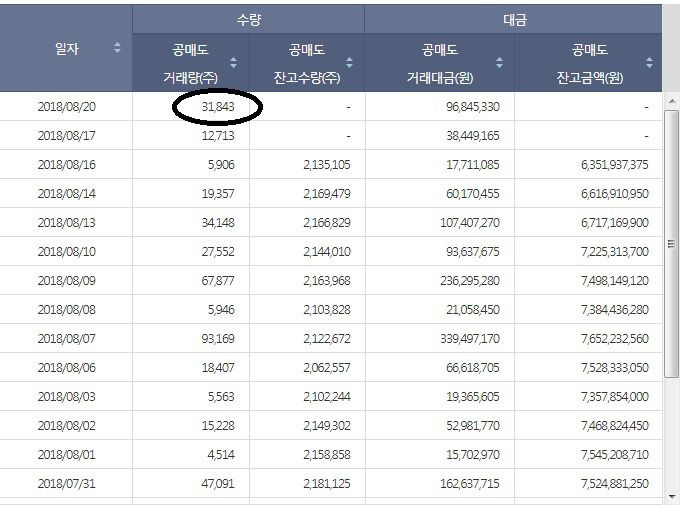
Task: Click balance amount 6,351,937,375
Action: click(x=615, y=165)
